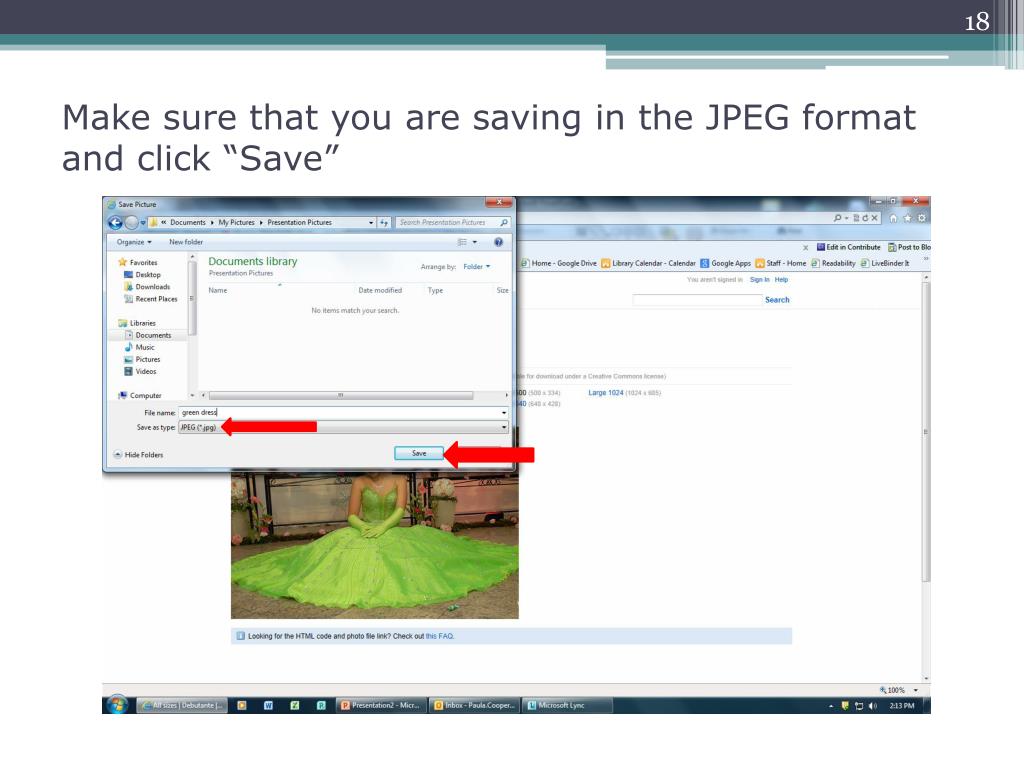Click the magnifier icon in Search Presentation Pictures box
Image resolution: width=1024 pixels, height=768 pixels.
504,223
